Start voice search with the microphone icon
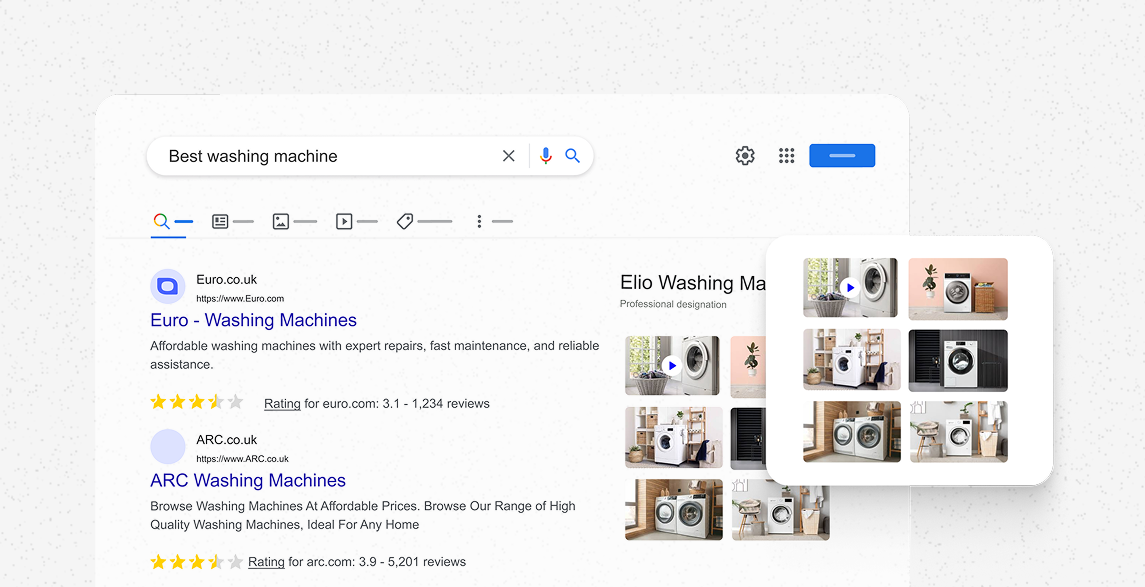This screenshot has height=587, width=1145. 545,156
